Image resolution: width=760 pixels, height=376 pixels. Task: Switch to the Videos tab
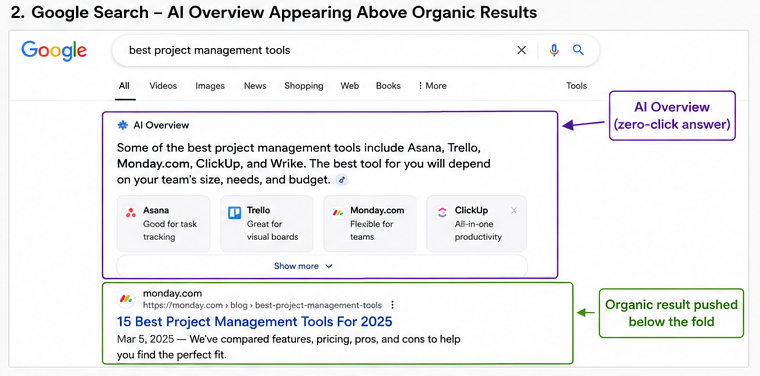163,86
